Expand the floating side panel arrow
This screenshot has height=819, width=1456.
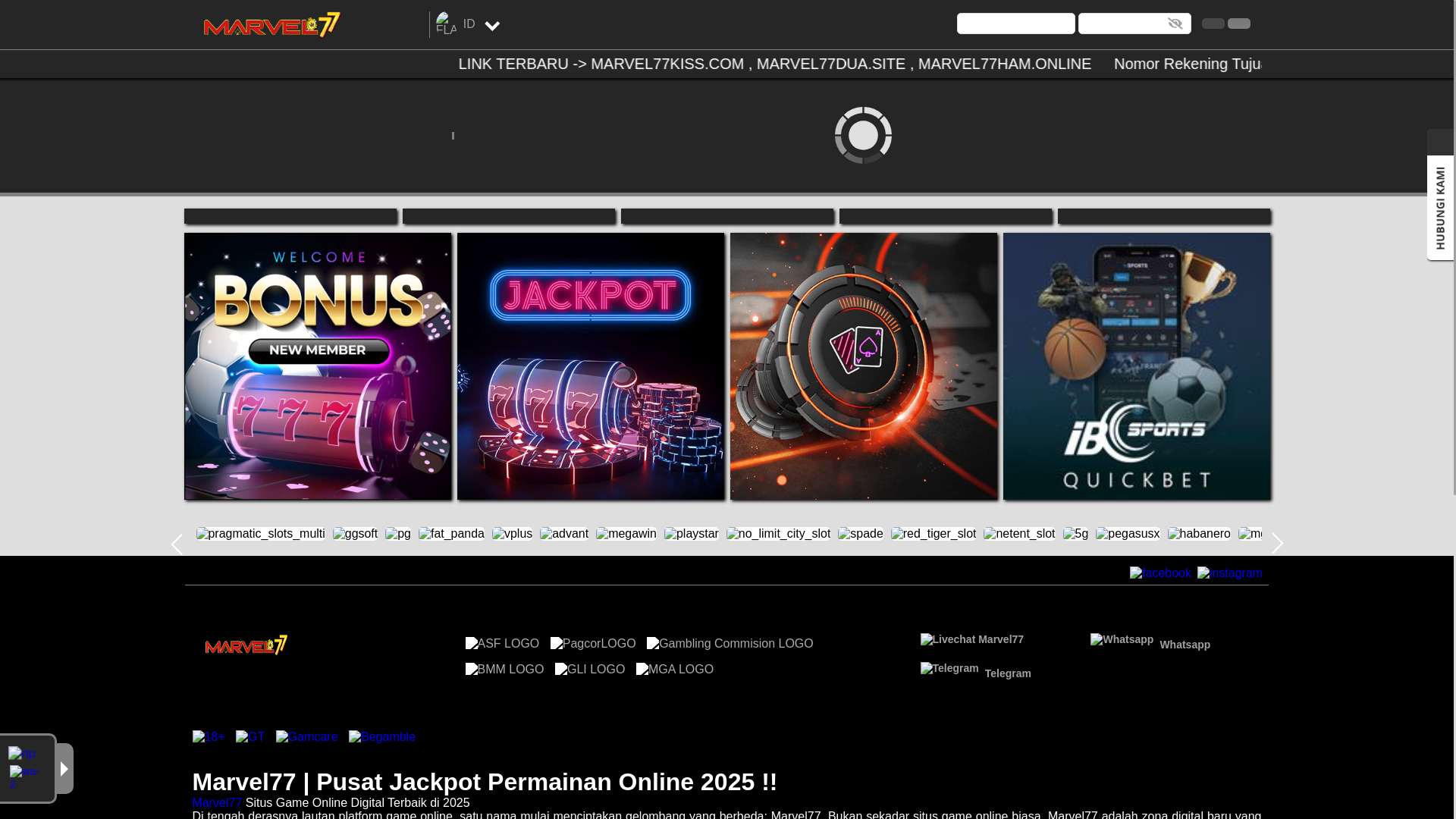pos(64,768)
